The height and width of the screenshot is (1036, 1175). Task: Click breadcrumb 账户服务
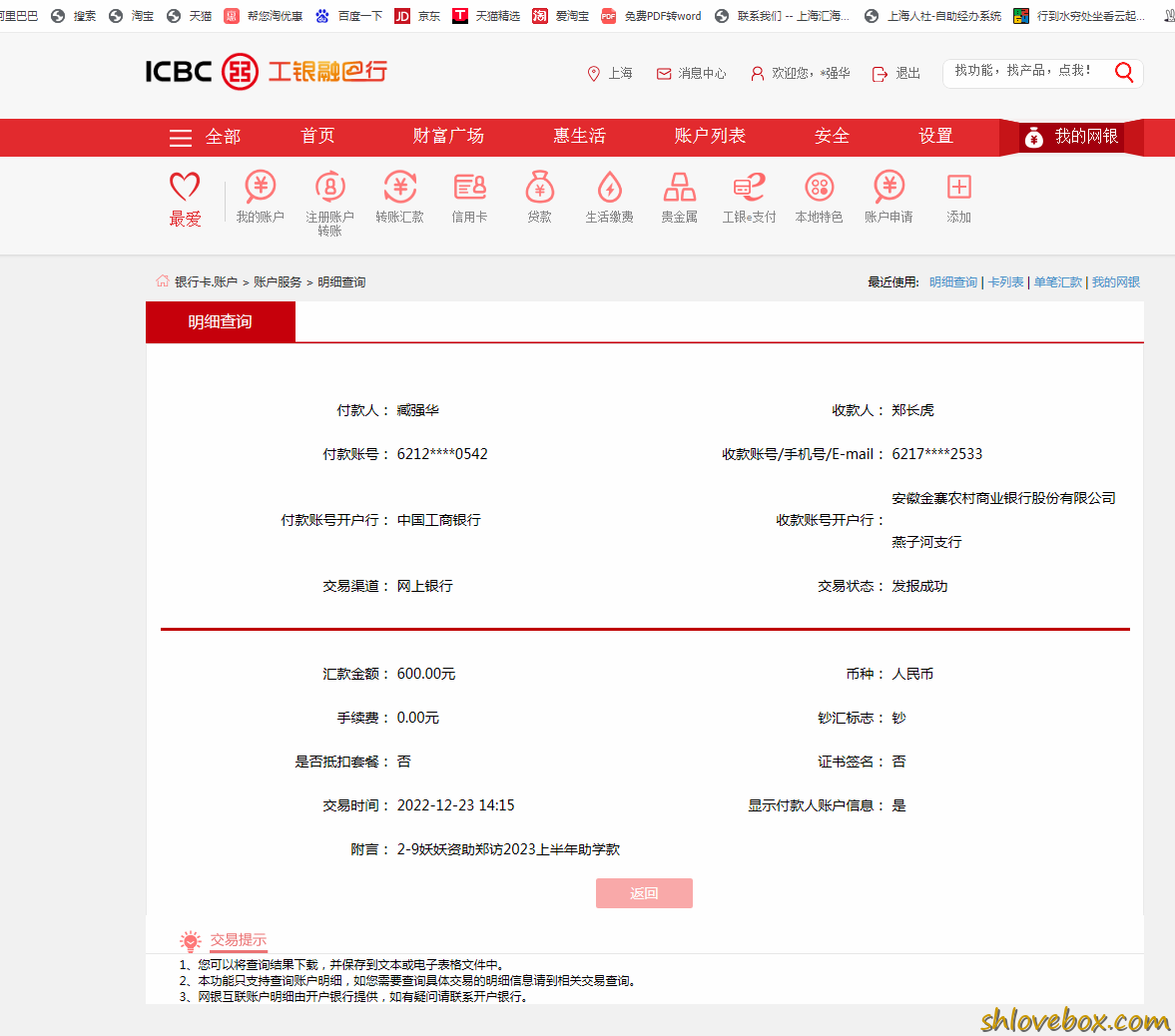tap(278, 282)
